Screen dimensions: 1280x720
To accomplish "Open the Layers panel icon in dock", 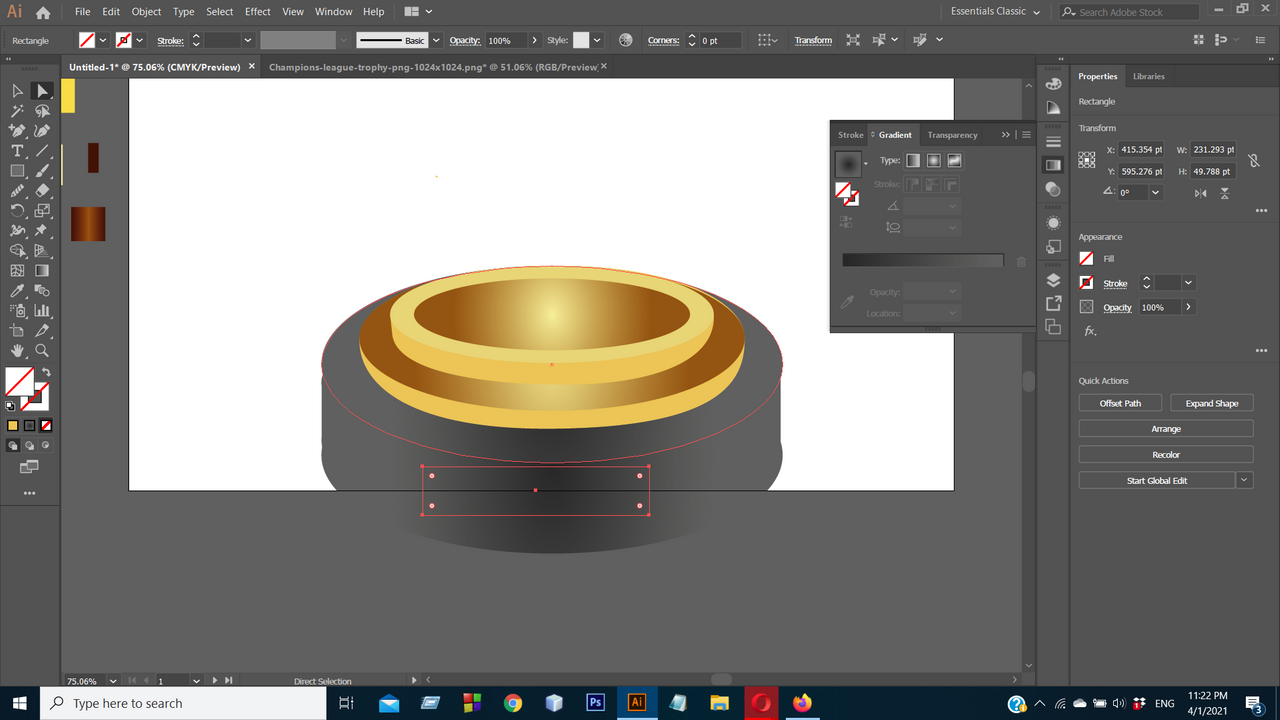I will coord(1053,280).
